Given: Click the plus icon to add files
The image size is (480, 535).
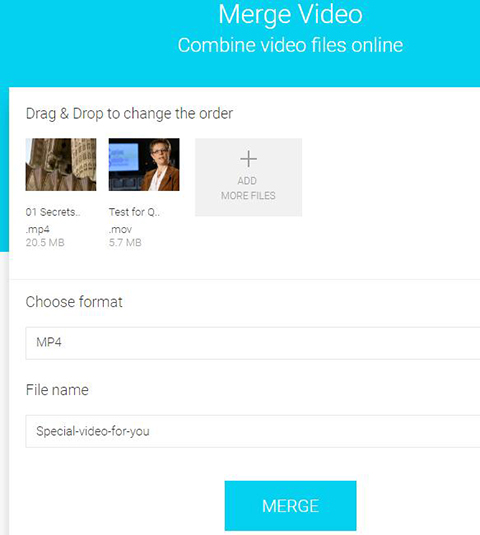Looking at the screenshot, I should [248, 159].
